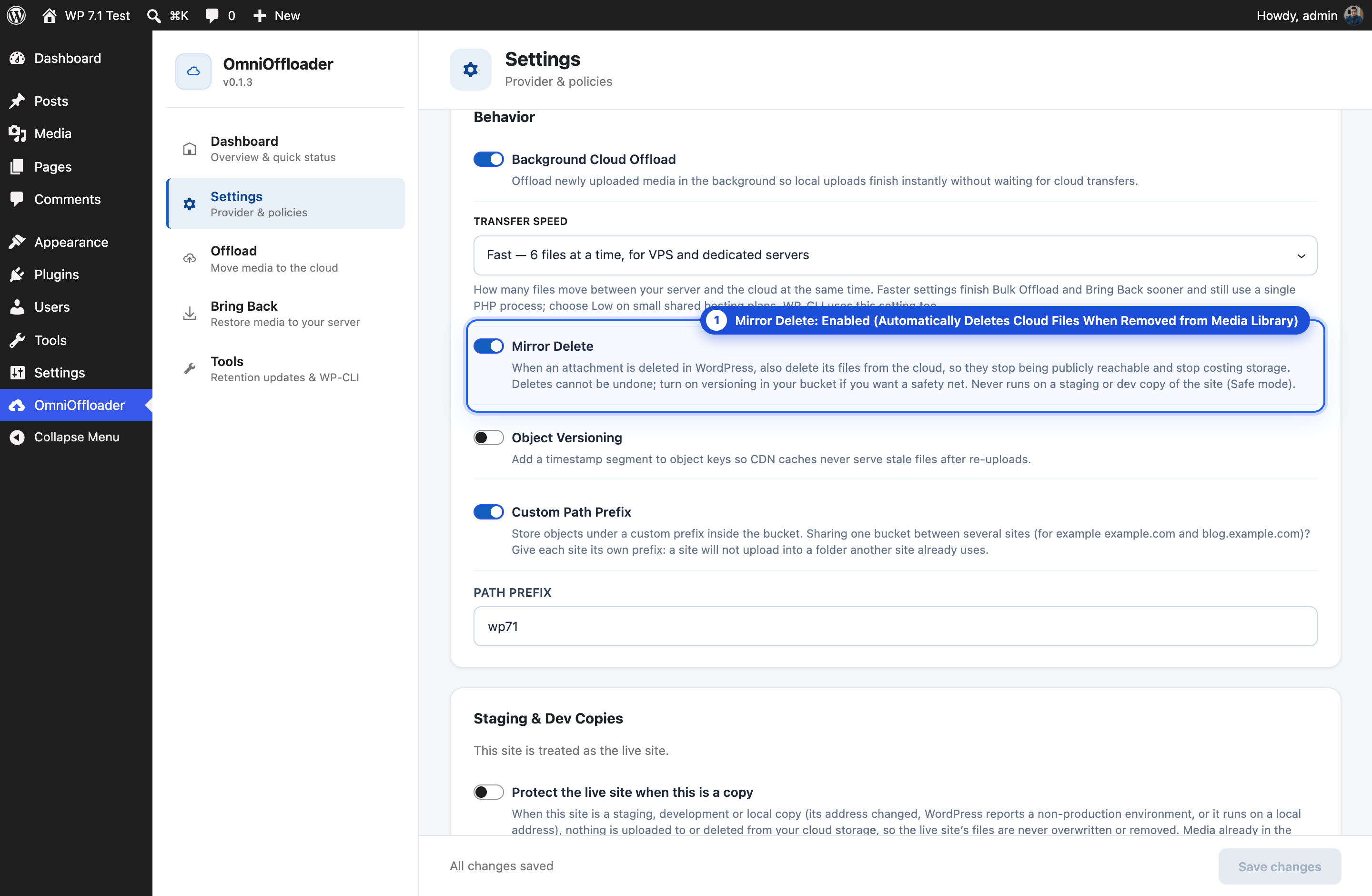Open the admin avatar profile picture
Viewport: 1372px width, 896px height.
tap(1353, 15)
